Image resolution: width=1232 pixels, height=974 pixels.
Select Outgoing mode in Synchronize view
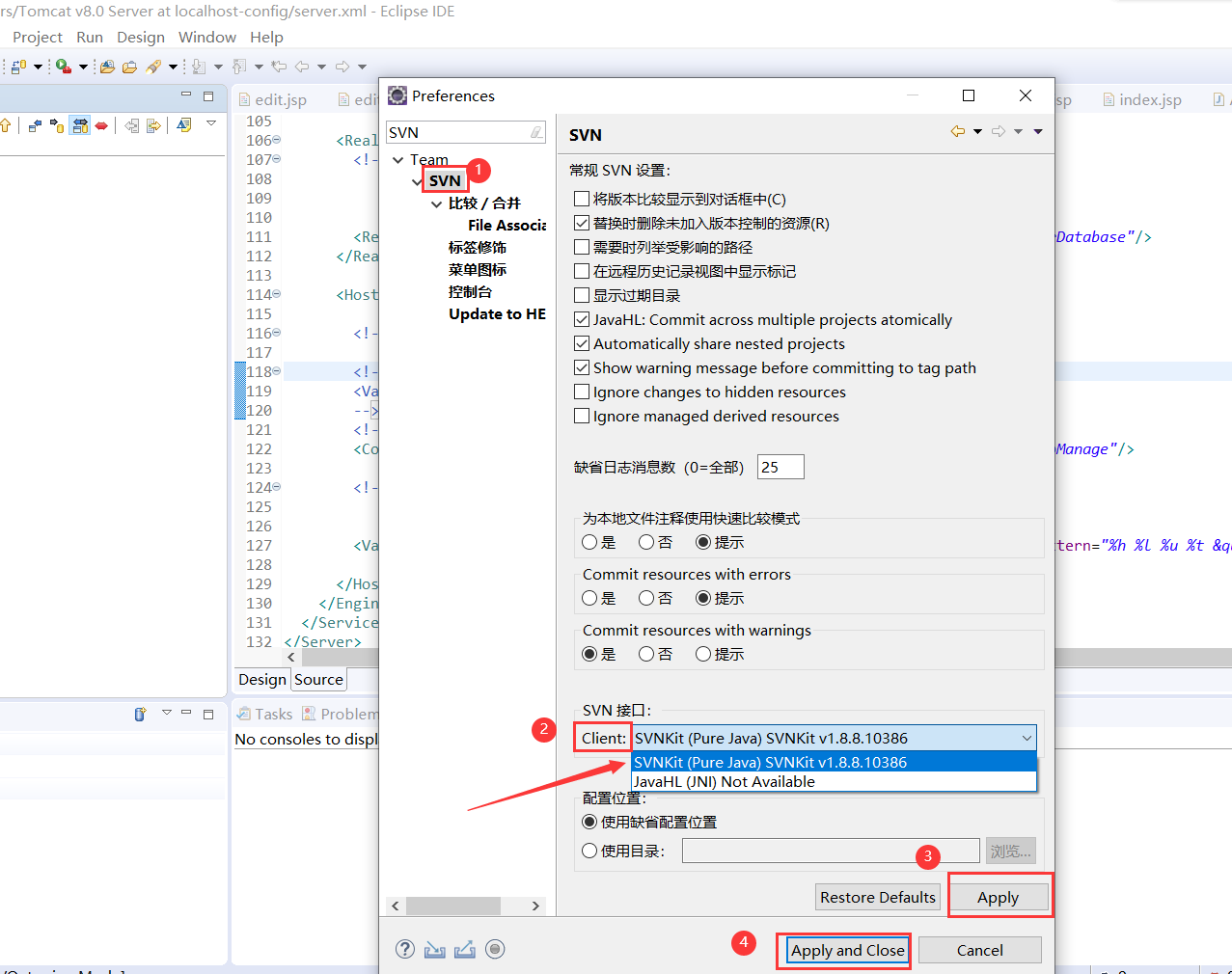click(57, 125)
